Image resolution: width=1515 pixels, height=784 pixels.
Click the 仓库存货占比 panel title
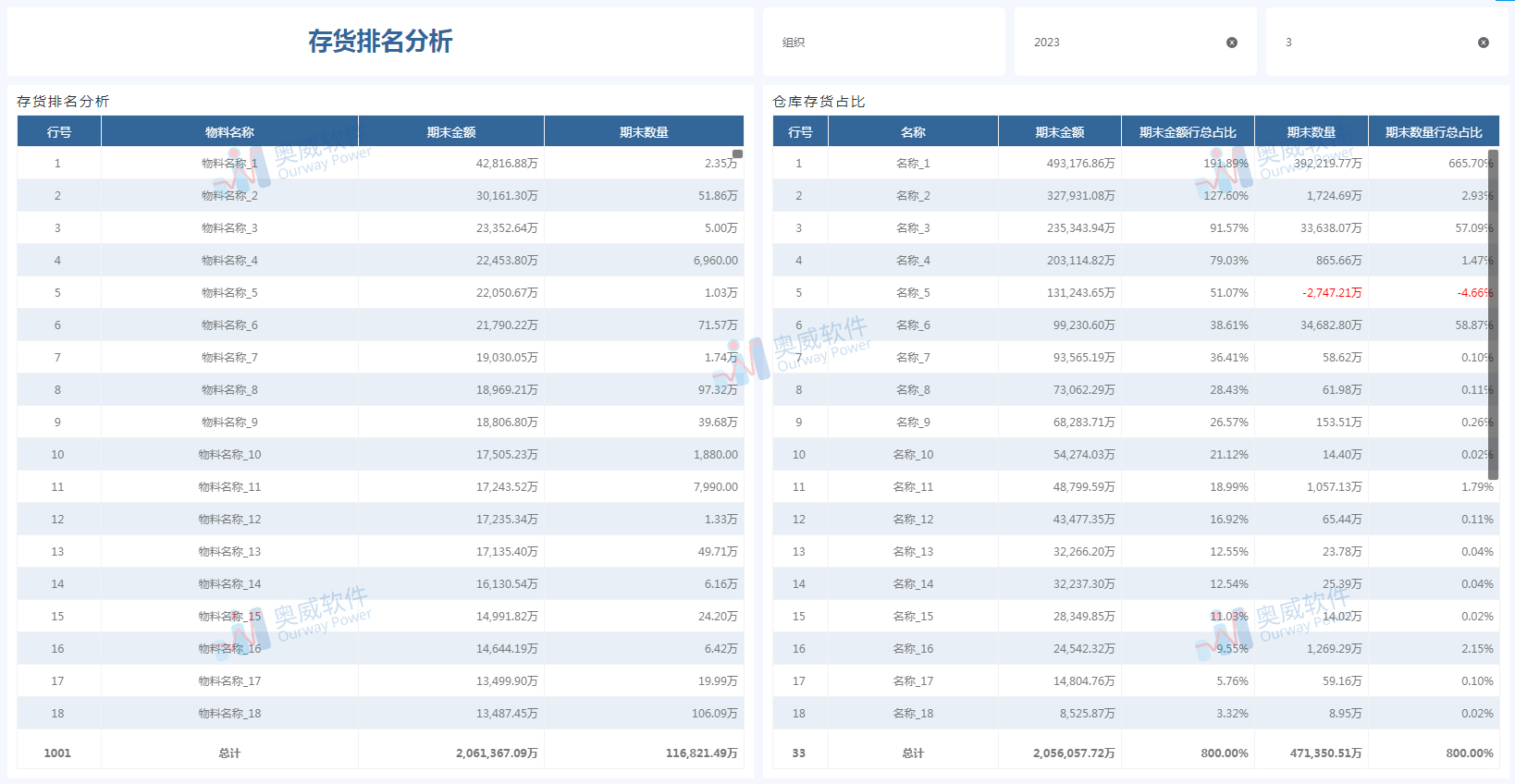coord(819,102)
